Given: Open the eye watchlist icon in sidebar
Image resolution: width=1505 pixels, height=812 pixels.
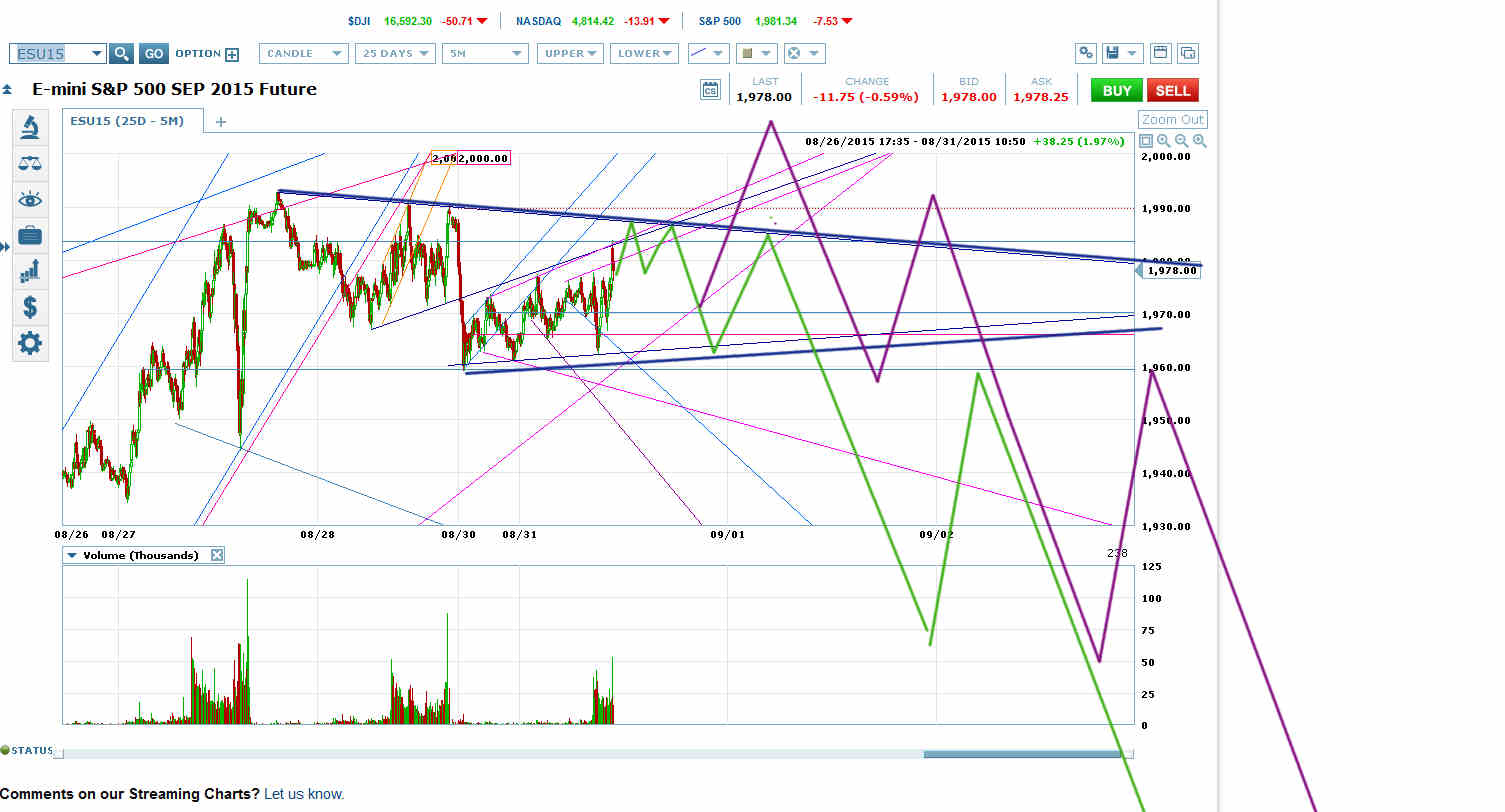Looking at the screenshot, I should click(30, 199).
